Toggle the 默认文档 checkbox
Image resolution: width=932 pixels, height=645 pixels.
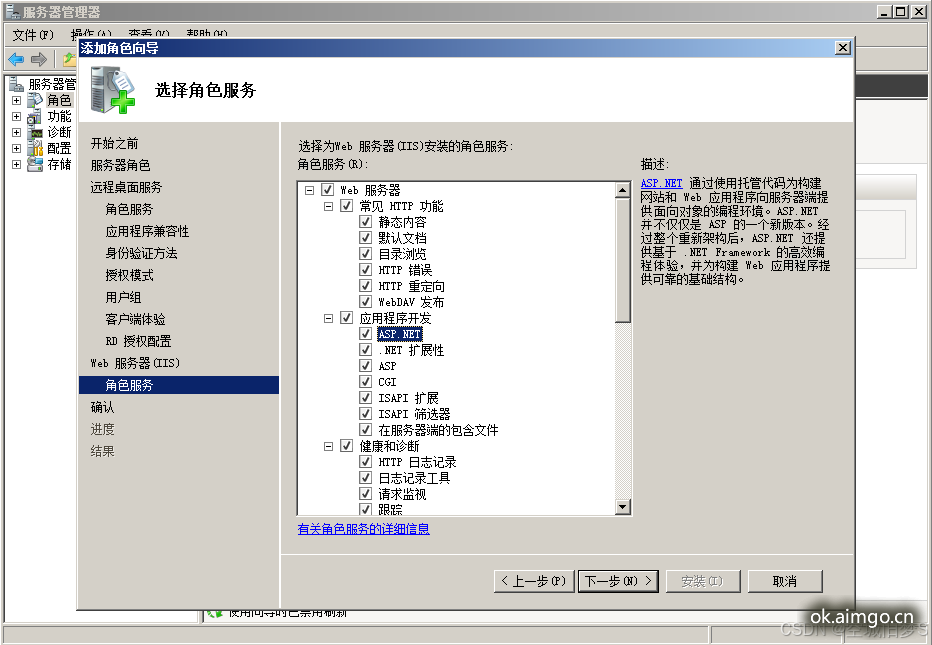366,238
